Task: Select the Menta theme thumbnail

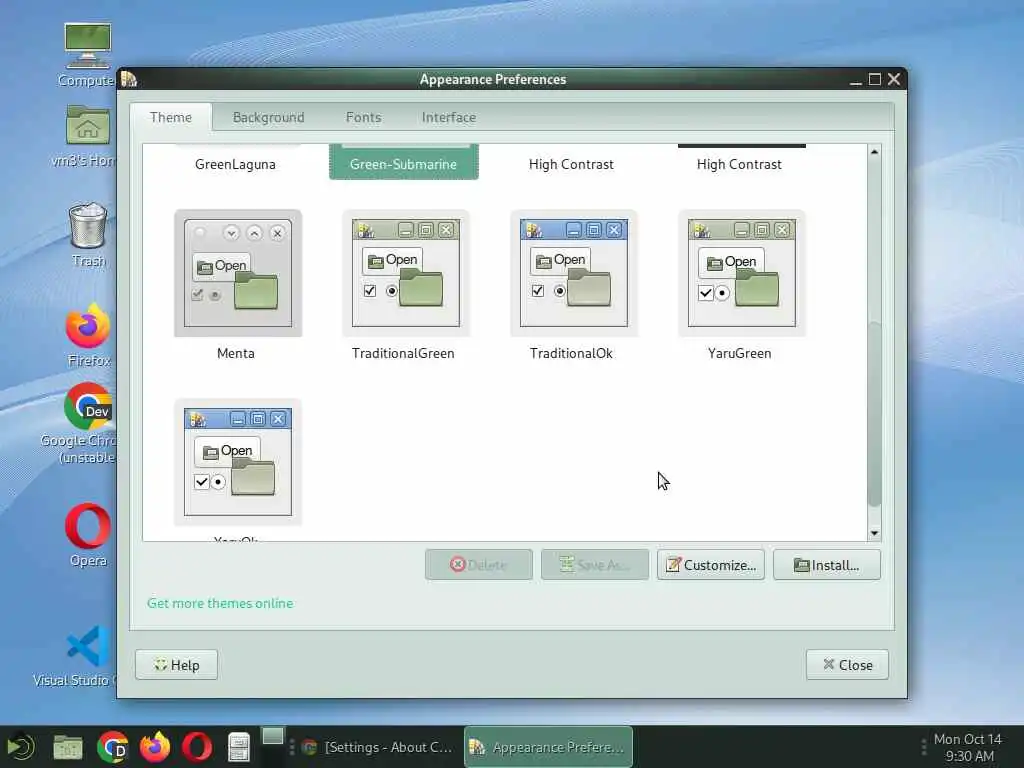Action: pyautogui.click(x=238, y=273)
